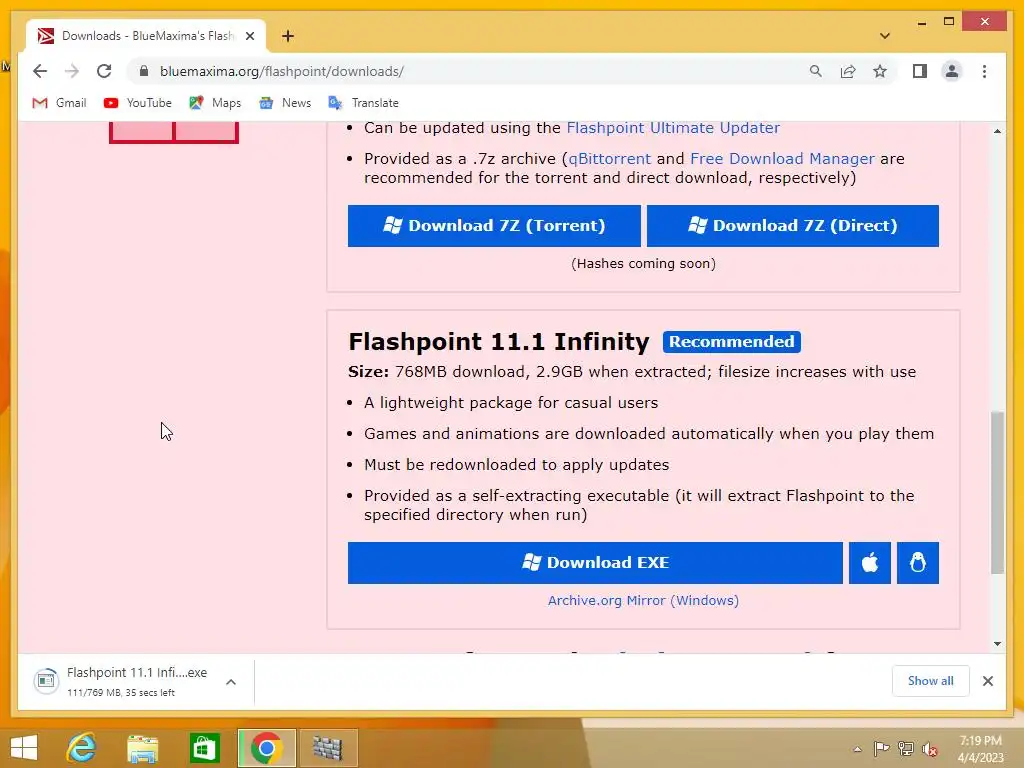Switch to Chrome in taskbar
The image size is (1024, 768).
click(266, 748)
